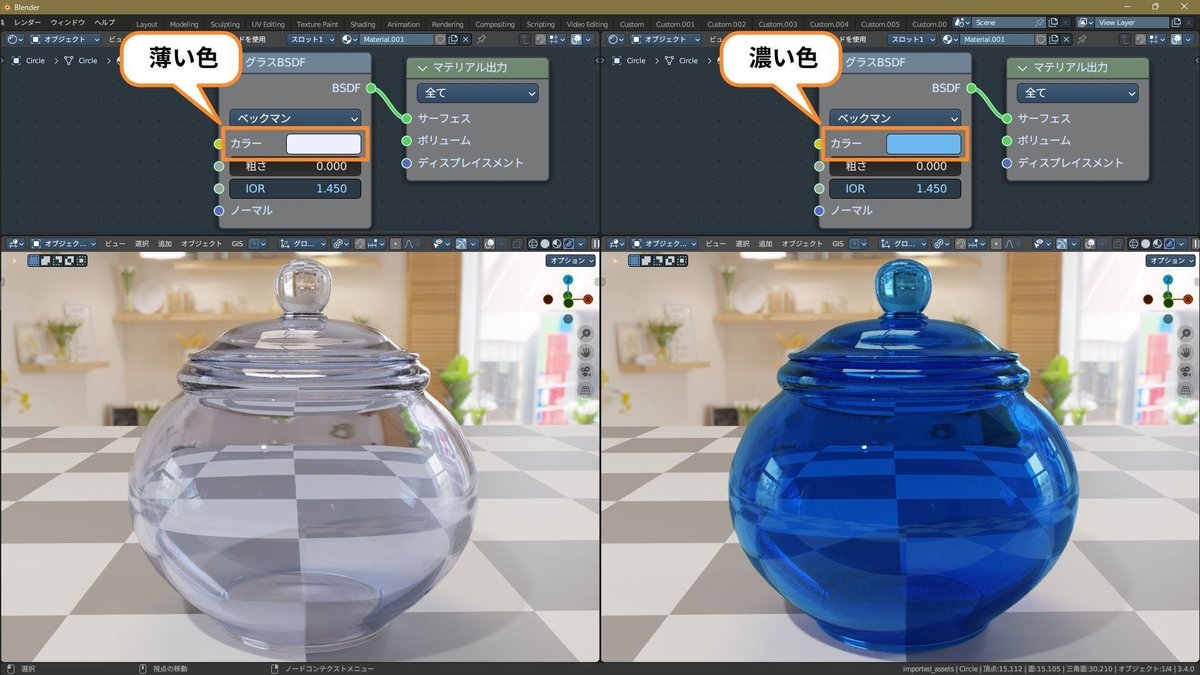This screenshot has height=675, width=1200.
Task: Toggle snap magnet in left viewport header
Action: coord(360,243)
